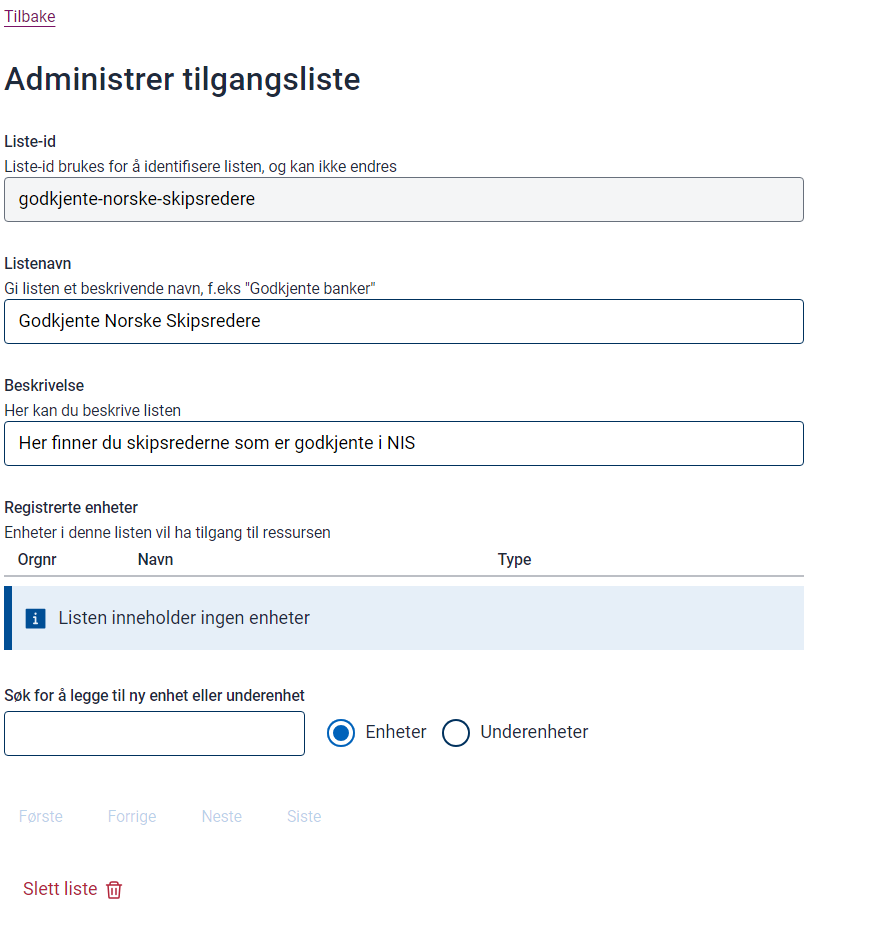Click the Orgnr column header

[x=36, y=559]
